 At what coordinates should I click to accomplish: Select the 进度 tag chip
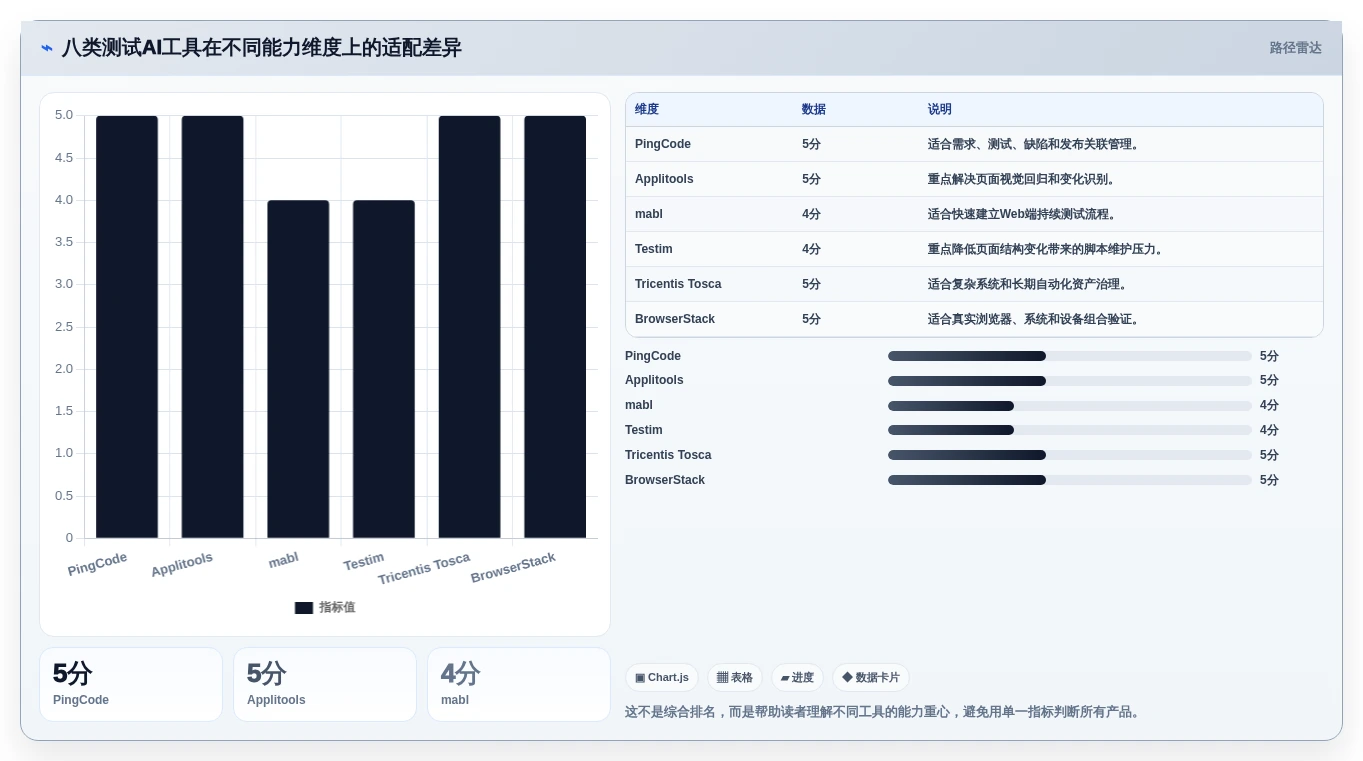click(x=797, y=677)
